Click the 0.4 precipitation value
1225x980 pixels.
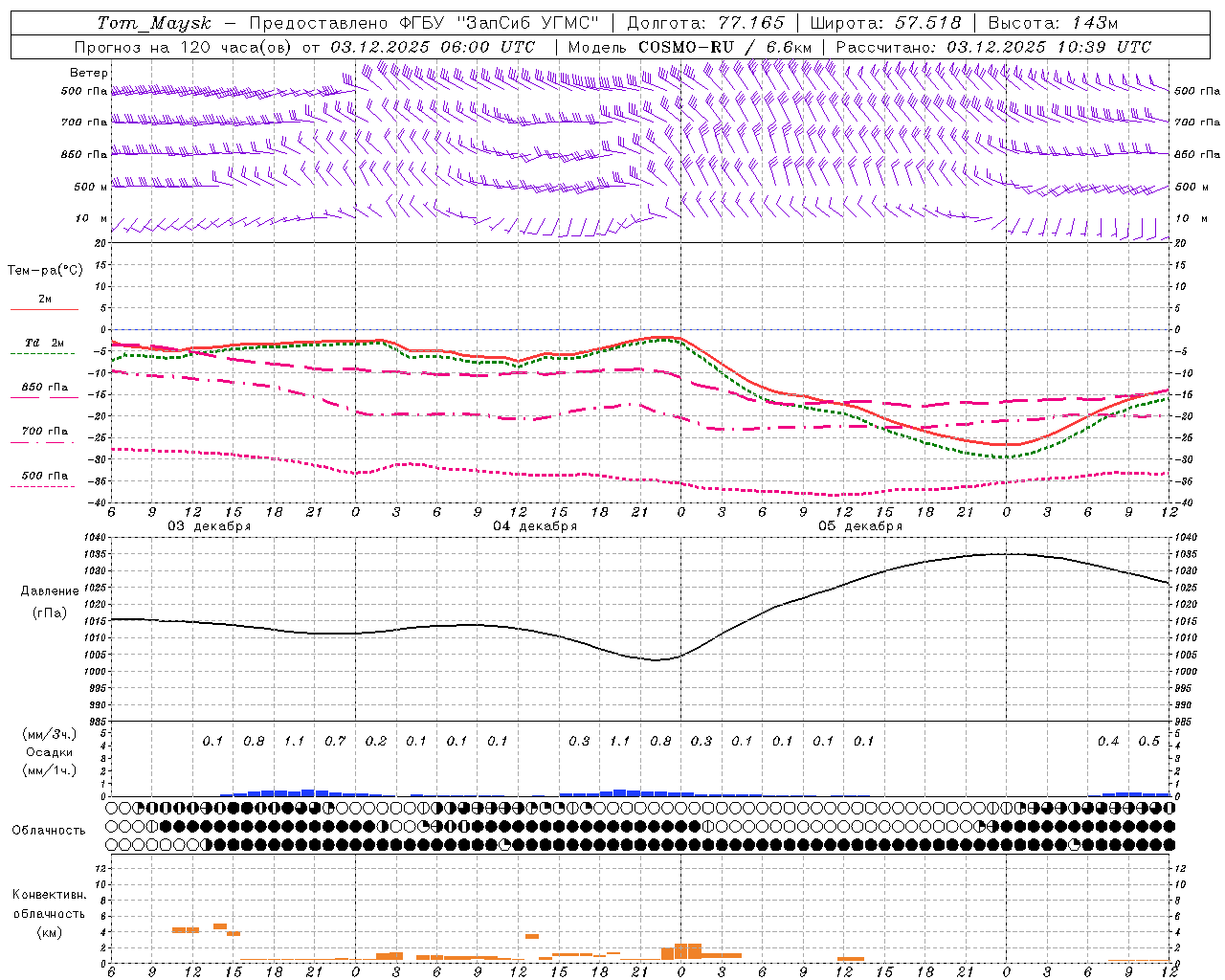1108,741
